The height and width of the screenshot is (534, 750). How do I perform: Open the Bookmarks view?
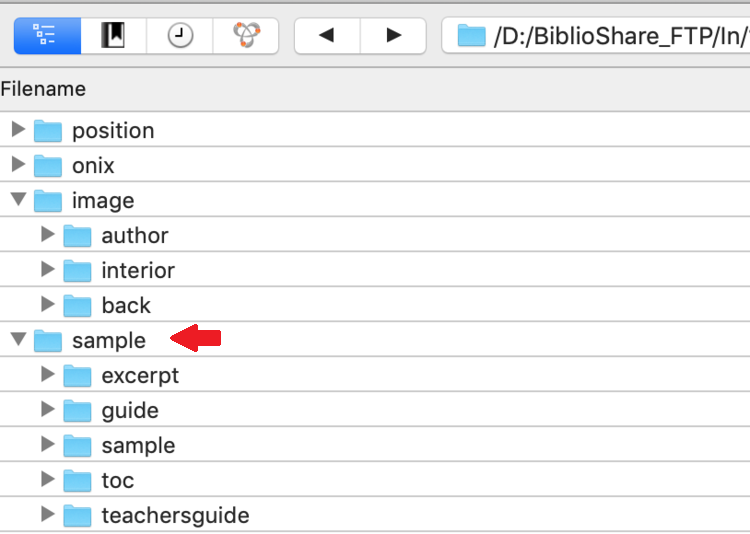[x=113, y=36]
